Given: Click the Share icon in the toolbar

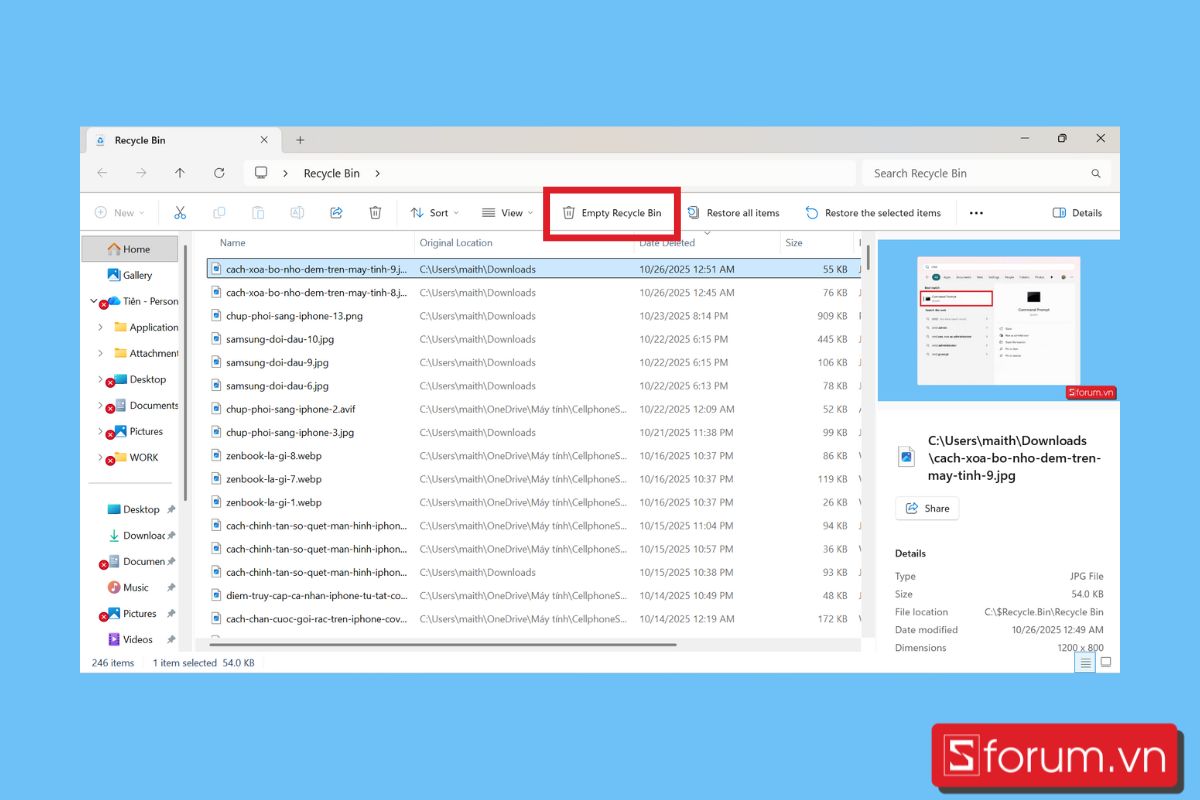Looking at the screenshot, I should click(336, 213).
